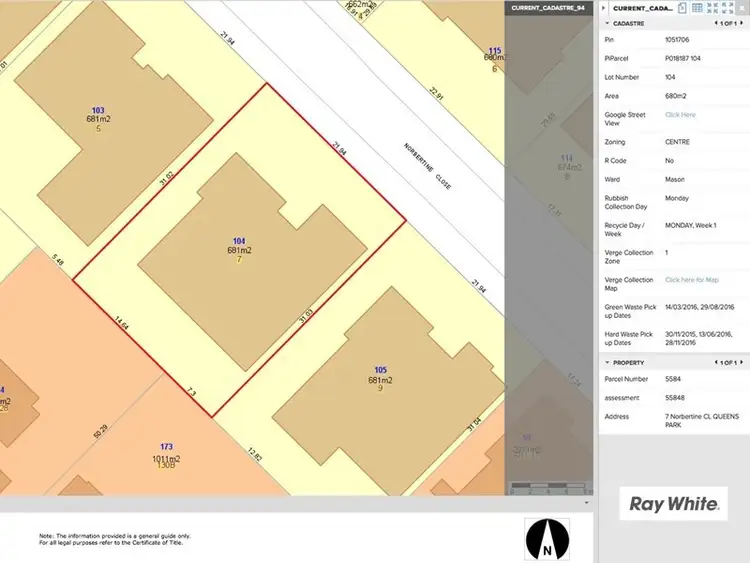Collapse panel using left-edge arrow beside title
750x563 pixels.
coord(604,8)
